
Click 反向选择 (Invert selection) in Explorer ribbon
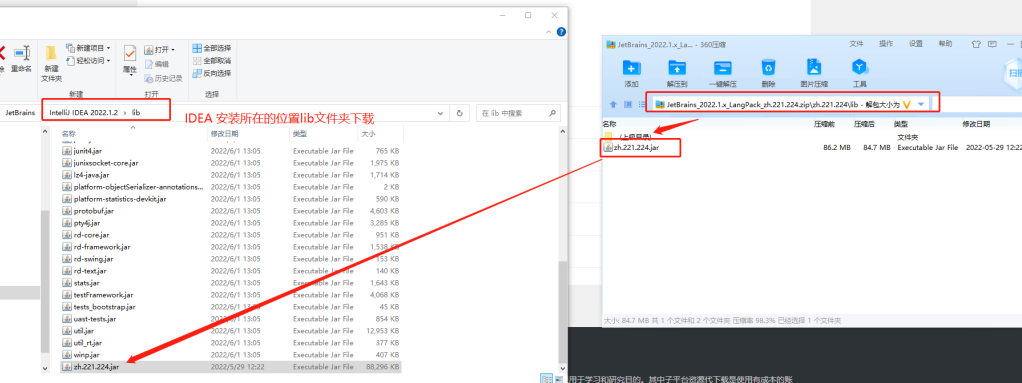point(212,73)
